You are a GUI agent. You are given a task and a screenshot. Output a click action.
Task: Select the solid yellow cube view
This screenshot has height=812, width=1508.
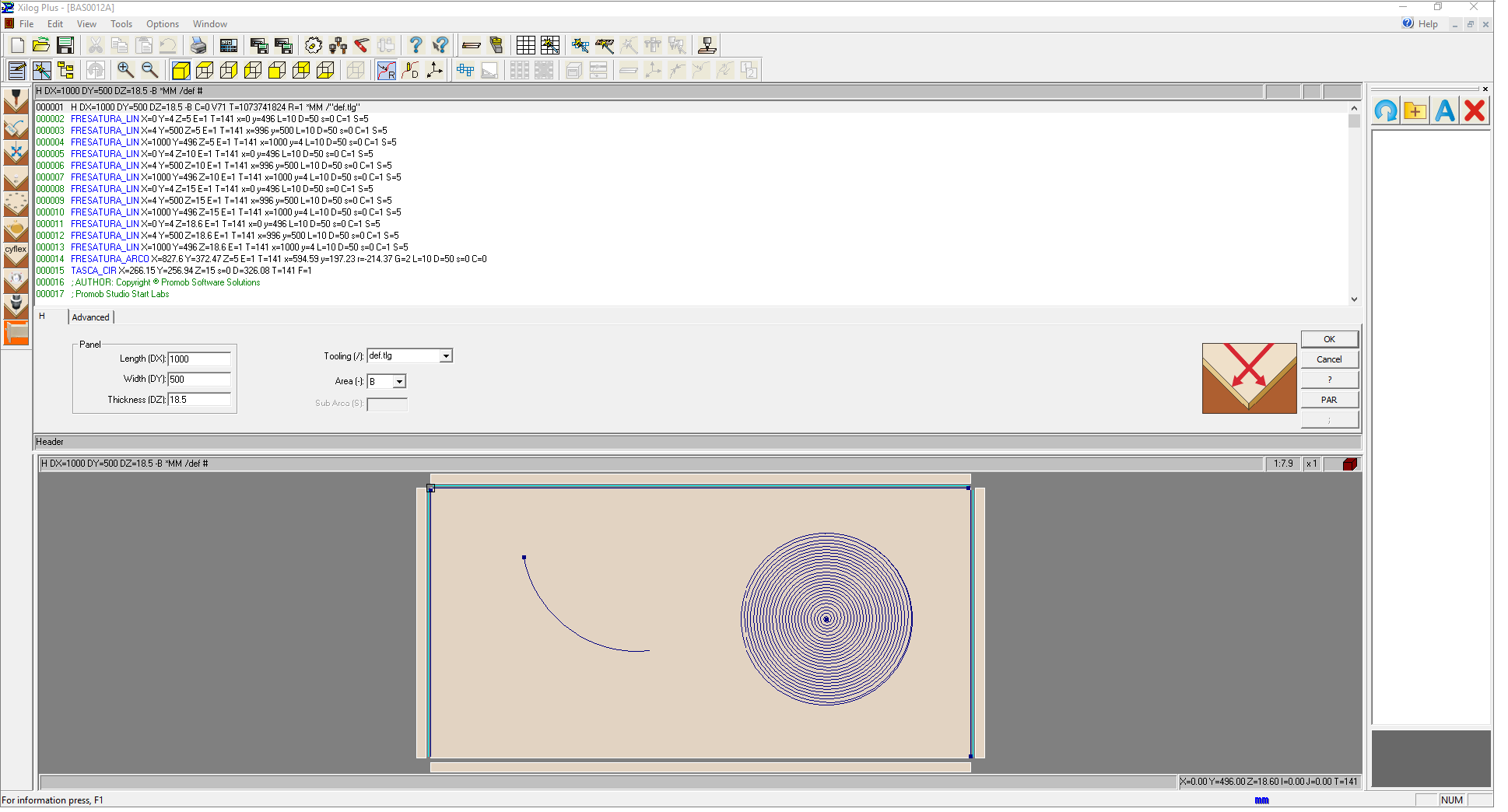tap(181, 70)
